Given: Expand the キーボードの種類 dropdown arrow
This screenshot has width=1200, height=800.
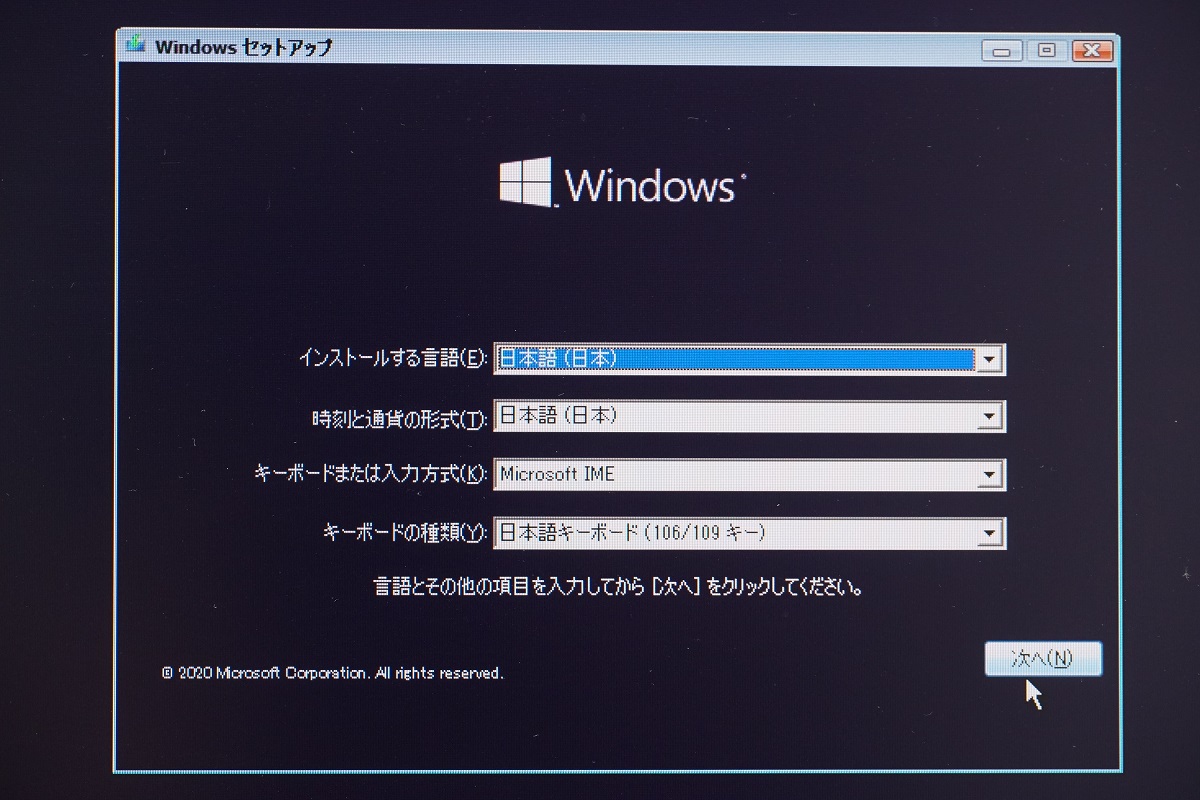Looking at the screenshot, I should [989, 533].
